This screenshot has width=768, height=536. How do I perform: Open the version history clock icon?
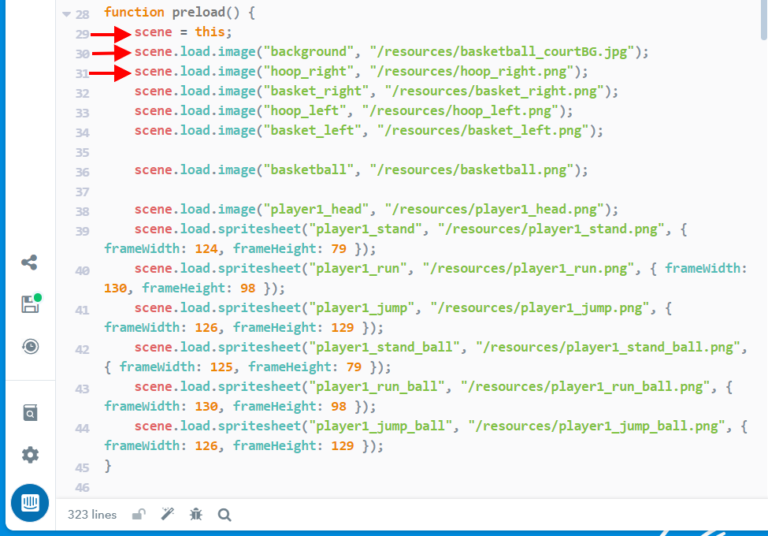click(29, 346)
